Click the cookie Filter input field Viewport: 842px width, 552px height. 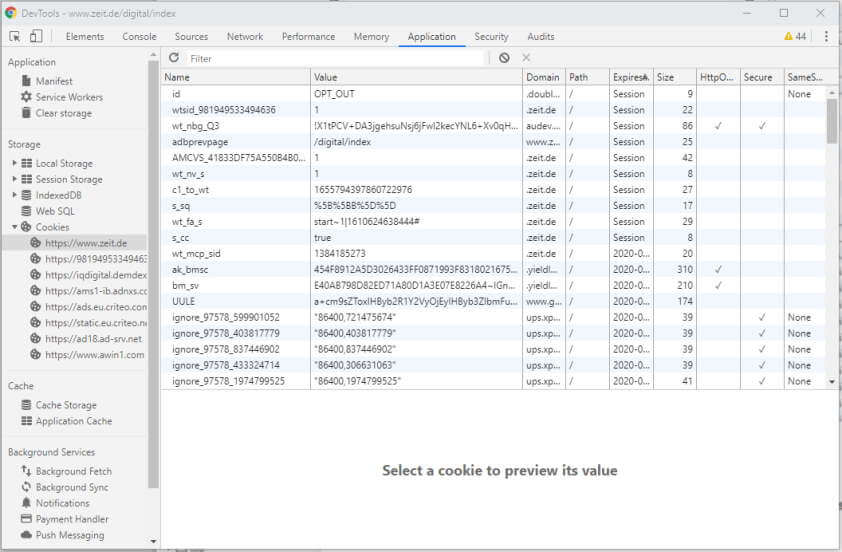(336, 59)
